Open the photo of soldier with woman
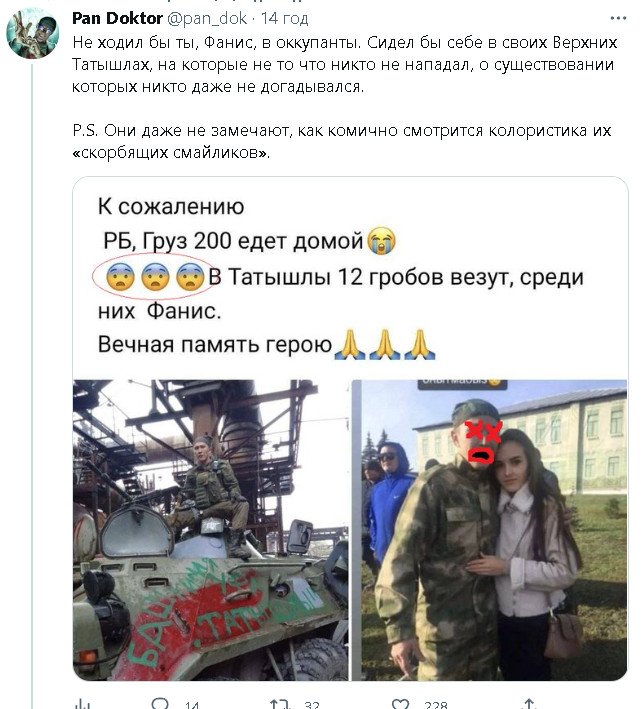This screenshot has width=642, height=709. pyautogui.click(x=490, y=530)
